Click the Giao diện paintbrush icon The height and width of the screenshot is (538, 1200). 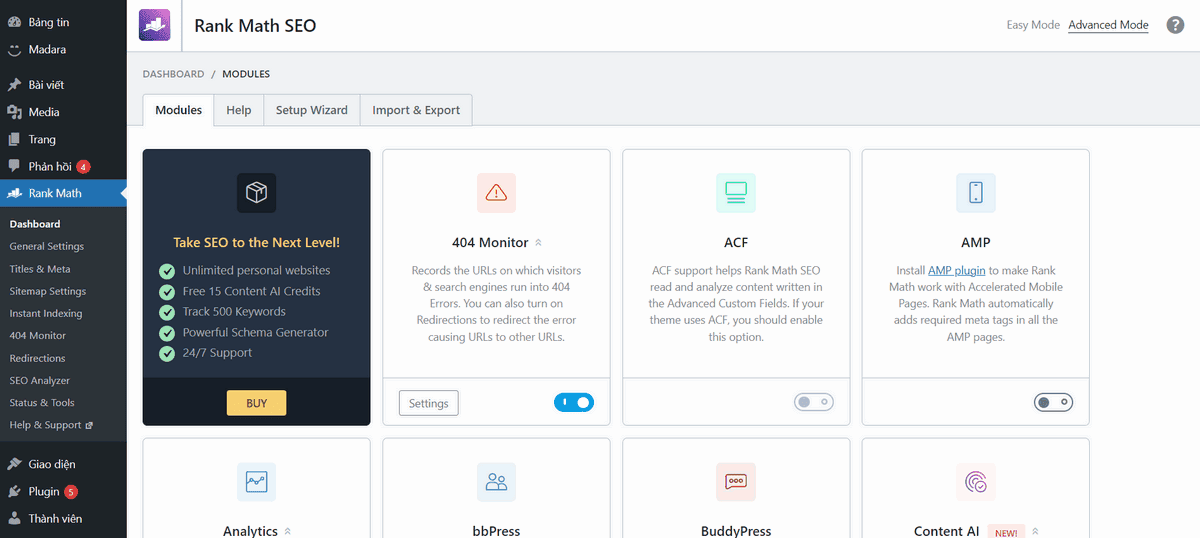tap(15, 464)
